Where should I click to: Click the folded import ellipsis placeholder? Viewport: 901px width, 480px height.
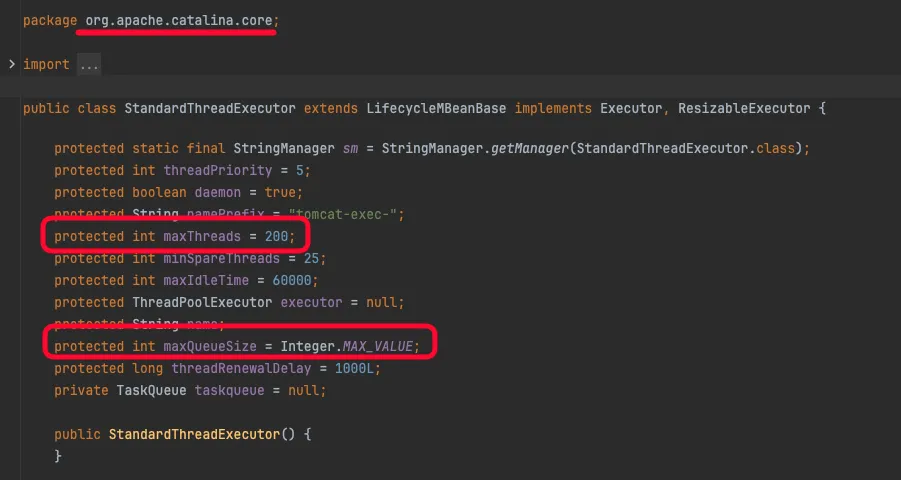(x=89, y=64)
